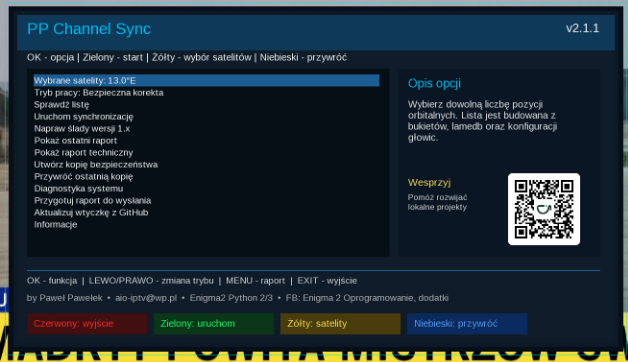
Task: Open 'Pokaż raport techniczny' entry
Action: click(x=83, y=153)
